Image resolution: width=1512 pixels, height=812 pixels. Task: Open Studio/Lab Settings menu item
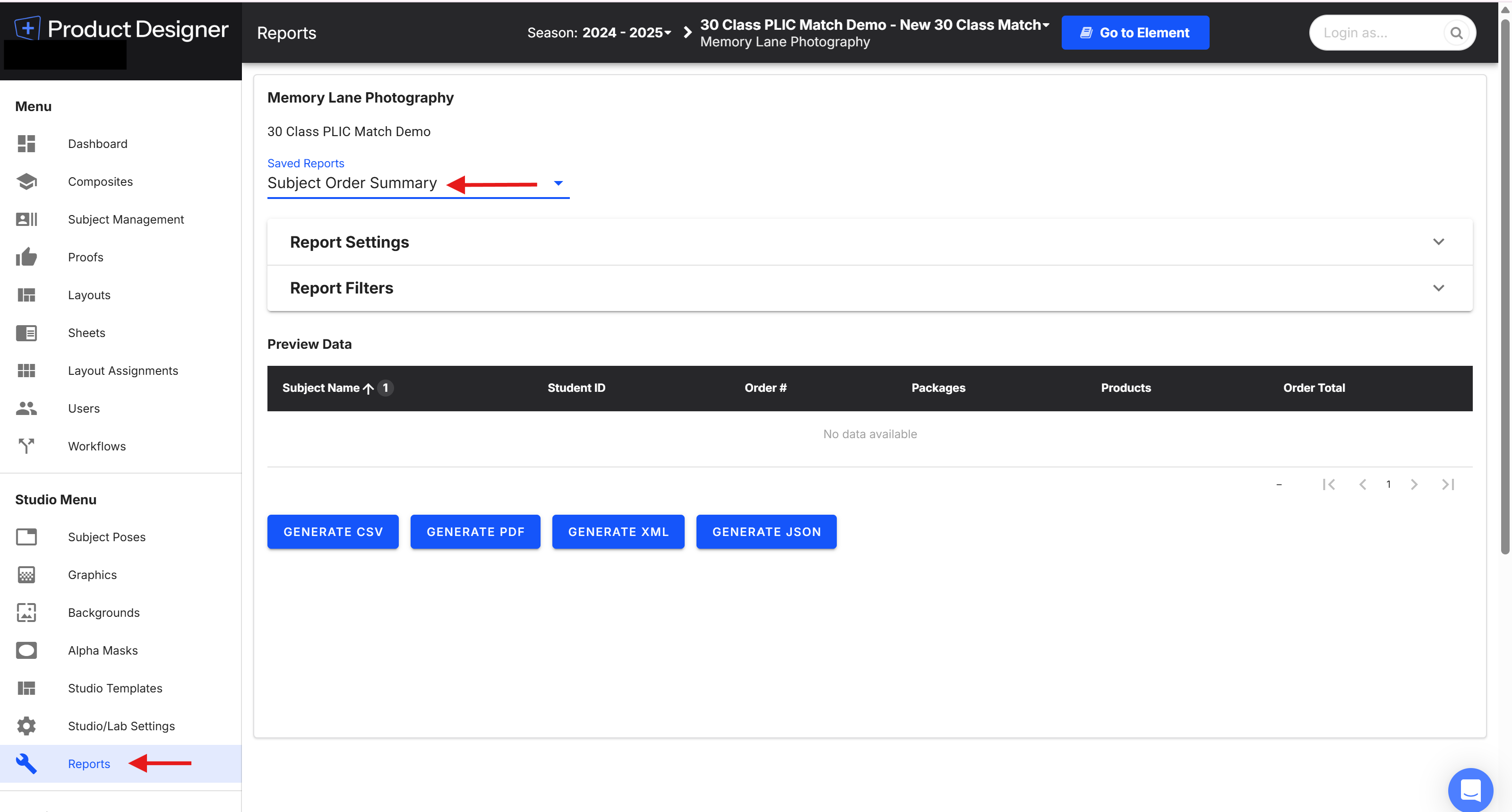tap(120, 726)
